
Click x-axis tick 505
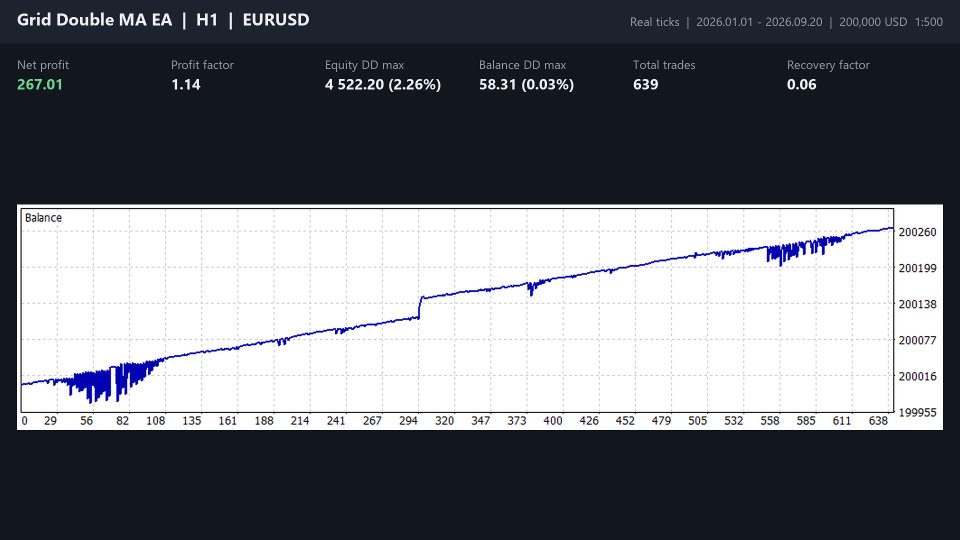[x=697, y=421]
